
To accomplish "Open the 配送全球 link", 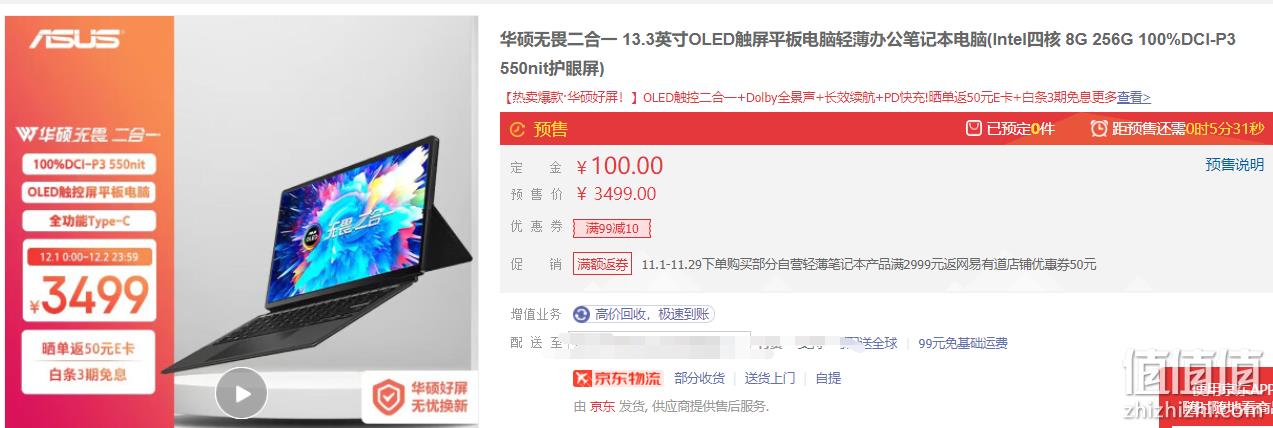I will [x=870, y=343].
